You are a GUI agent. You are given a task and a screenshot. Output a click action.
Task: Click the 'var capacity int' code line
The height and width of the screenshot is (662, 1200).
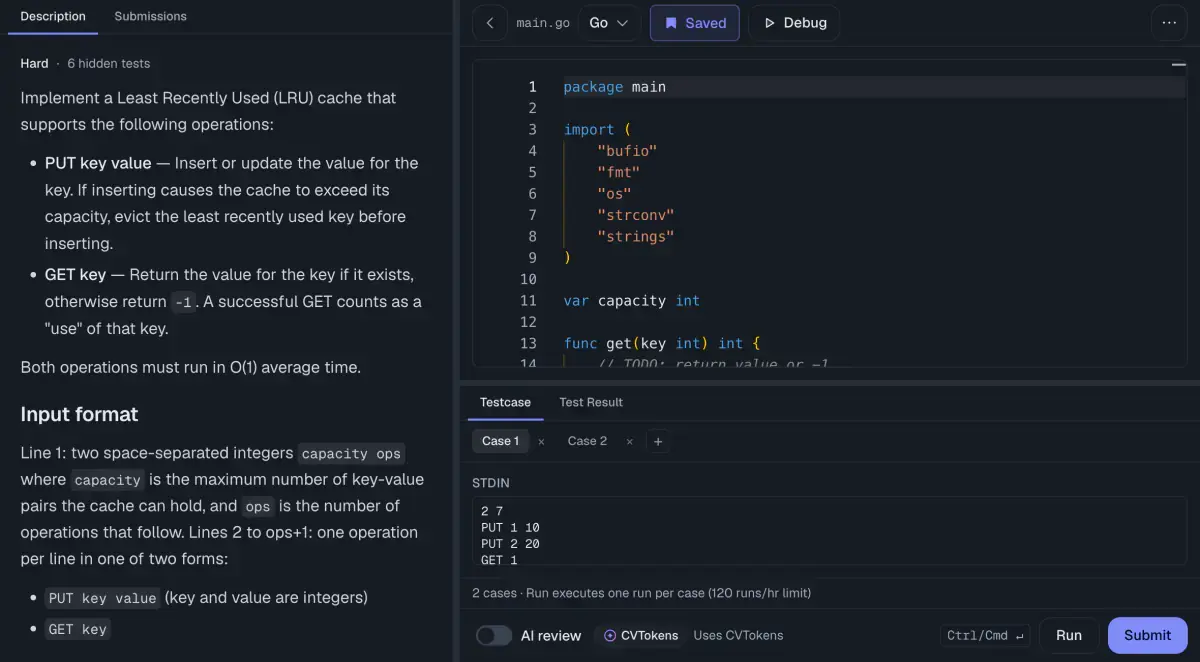click(631, 301)
